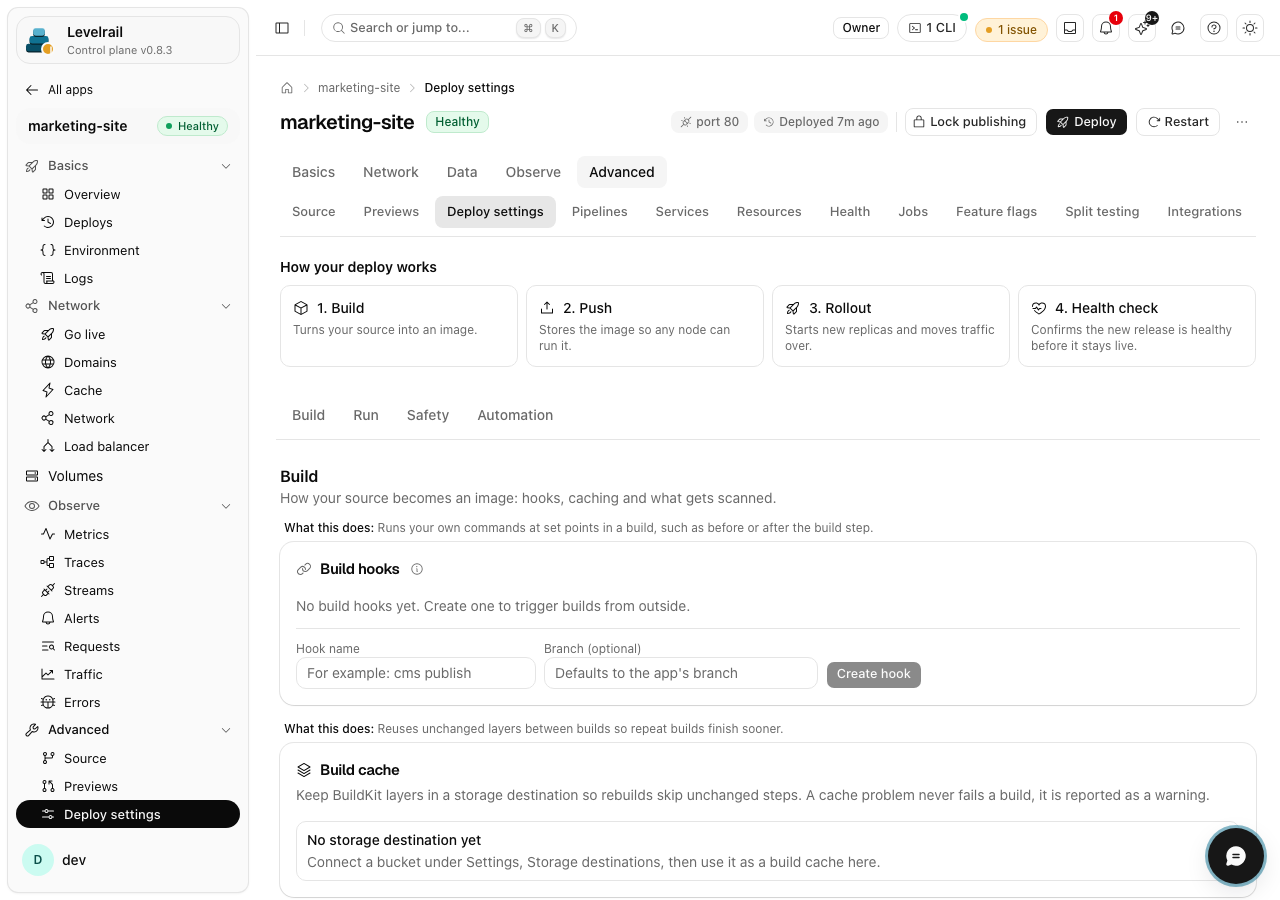Click the Deploy button

[1086, 122]
